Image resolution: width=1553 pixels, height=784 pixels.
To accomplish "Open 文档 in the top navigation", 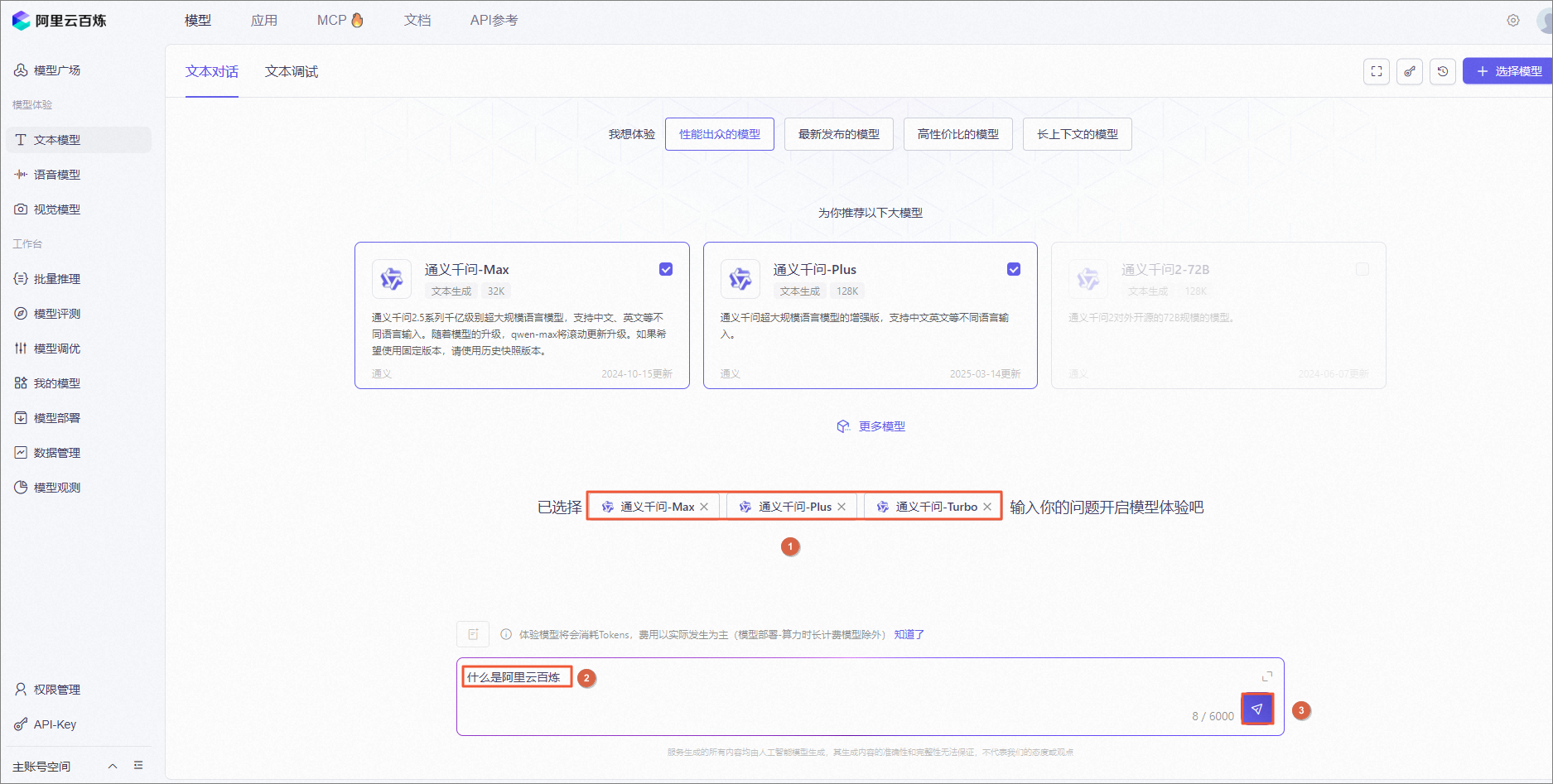I will (417, 21).
